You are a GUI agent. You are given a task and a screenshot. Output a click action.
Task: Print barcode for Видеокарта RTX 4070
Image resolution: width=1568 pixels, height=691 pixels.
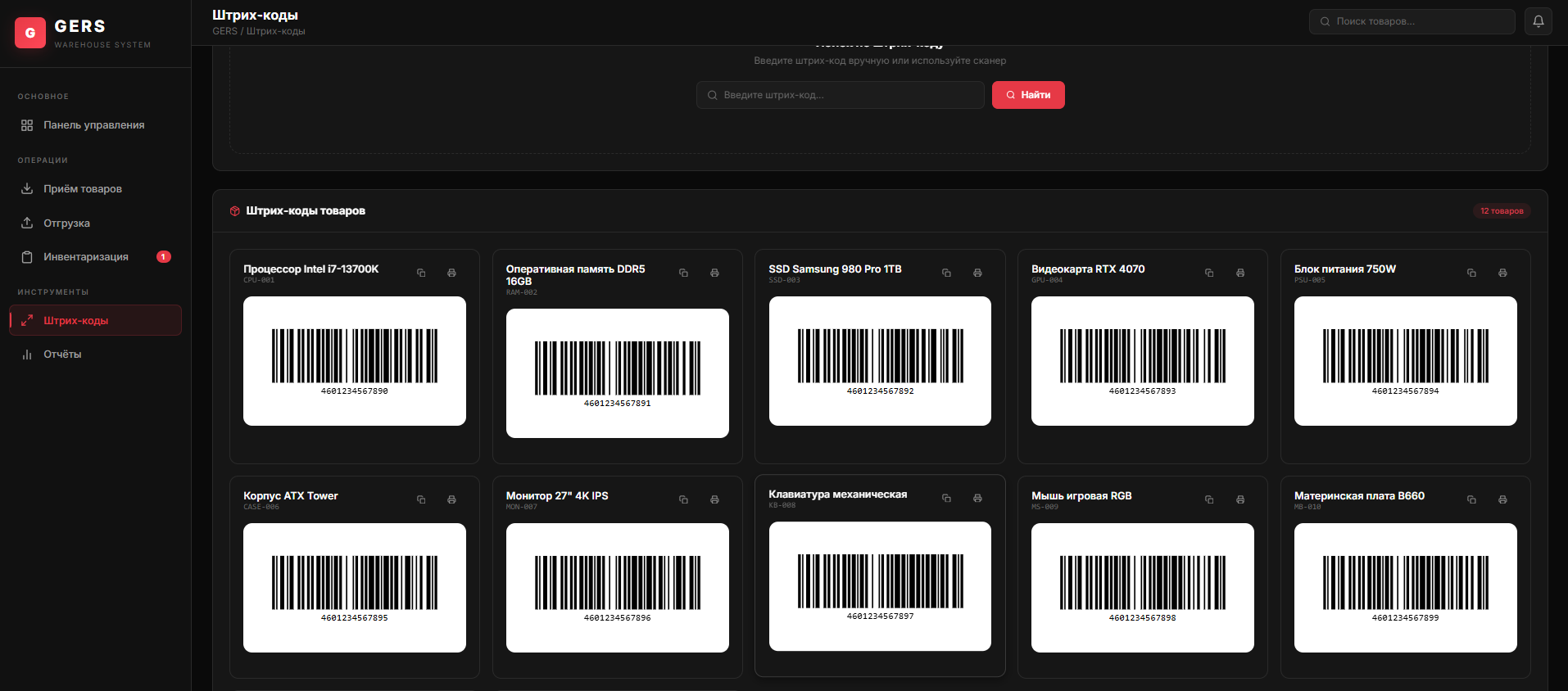coord(1239,273)
